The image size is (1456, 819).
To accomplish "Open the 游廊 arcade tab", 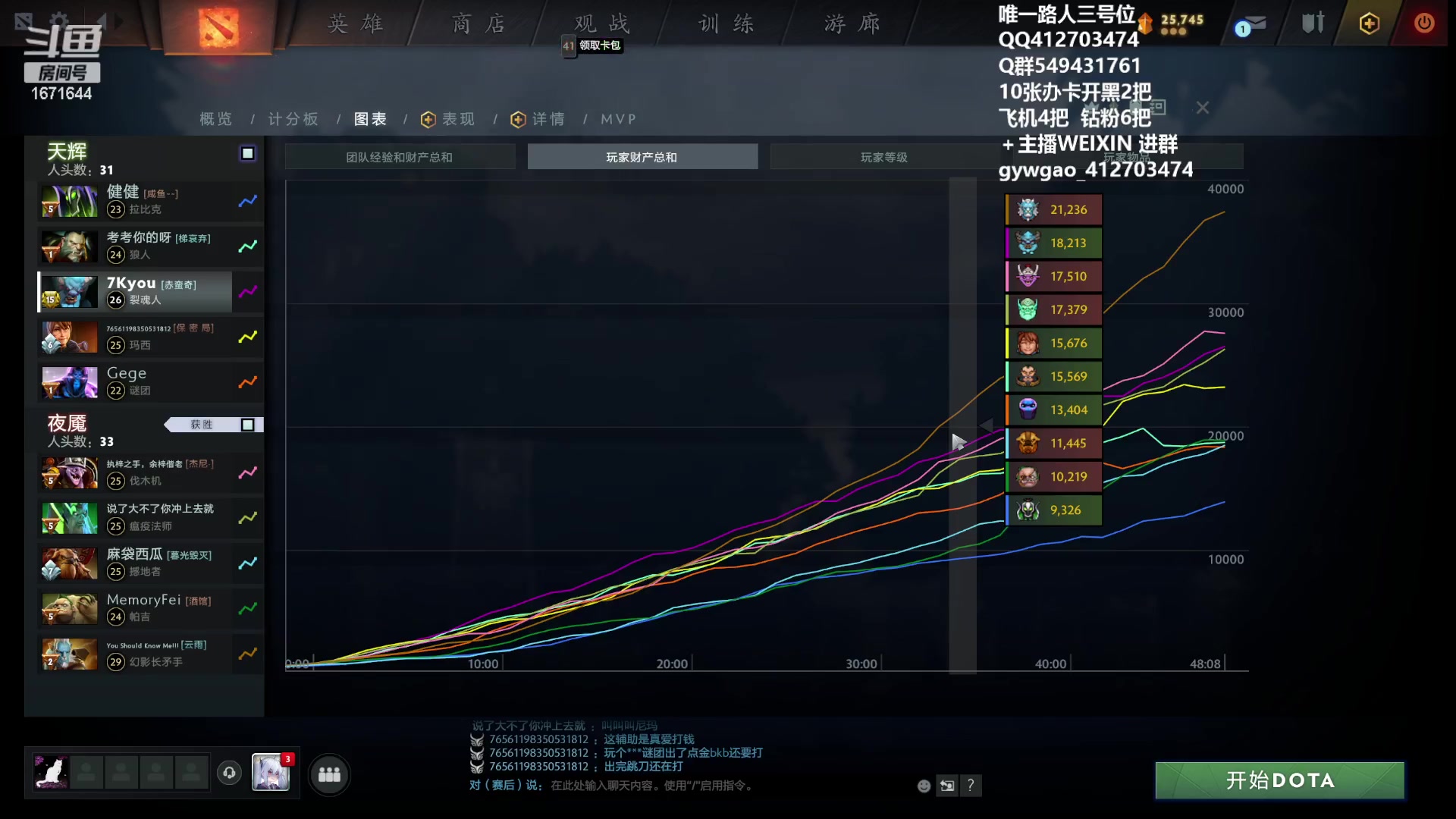I will pyautogui.click(x=852, y=24).
